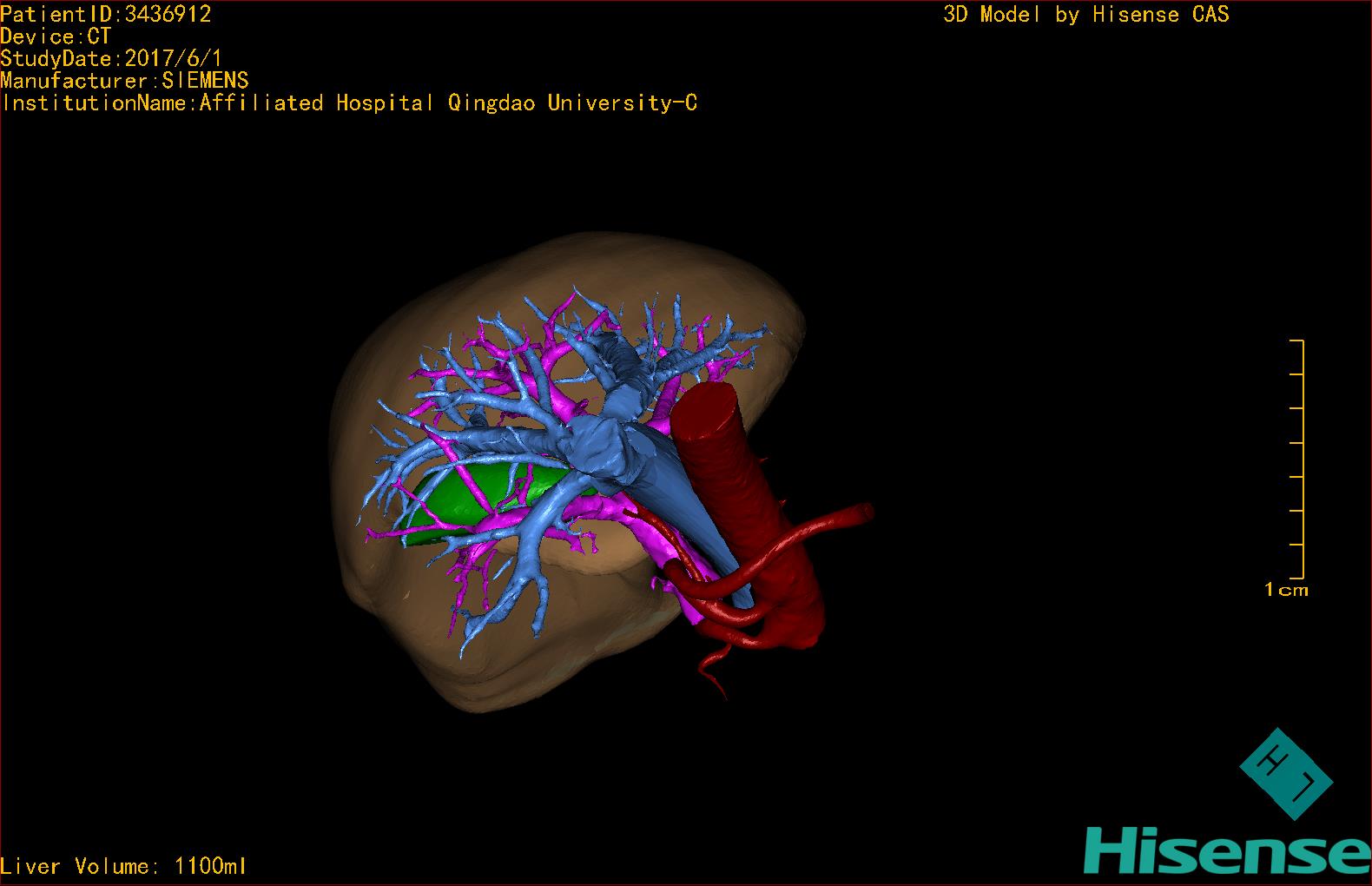Pick the large dark red vessel trunk
The width and height of the screenshot is (1372, 886).
click(745, 512)
